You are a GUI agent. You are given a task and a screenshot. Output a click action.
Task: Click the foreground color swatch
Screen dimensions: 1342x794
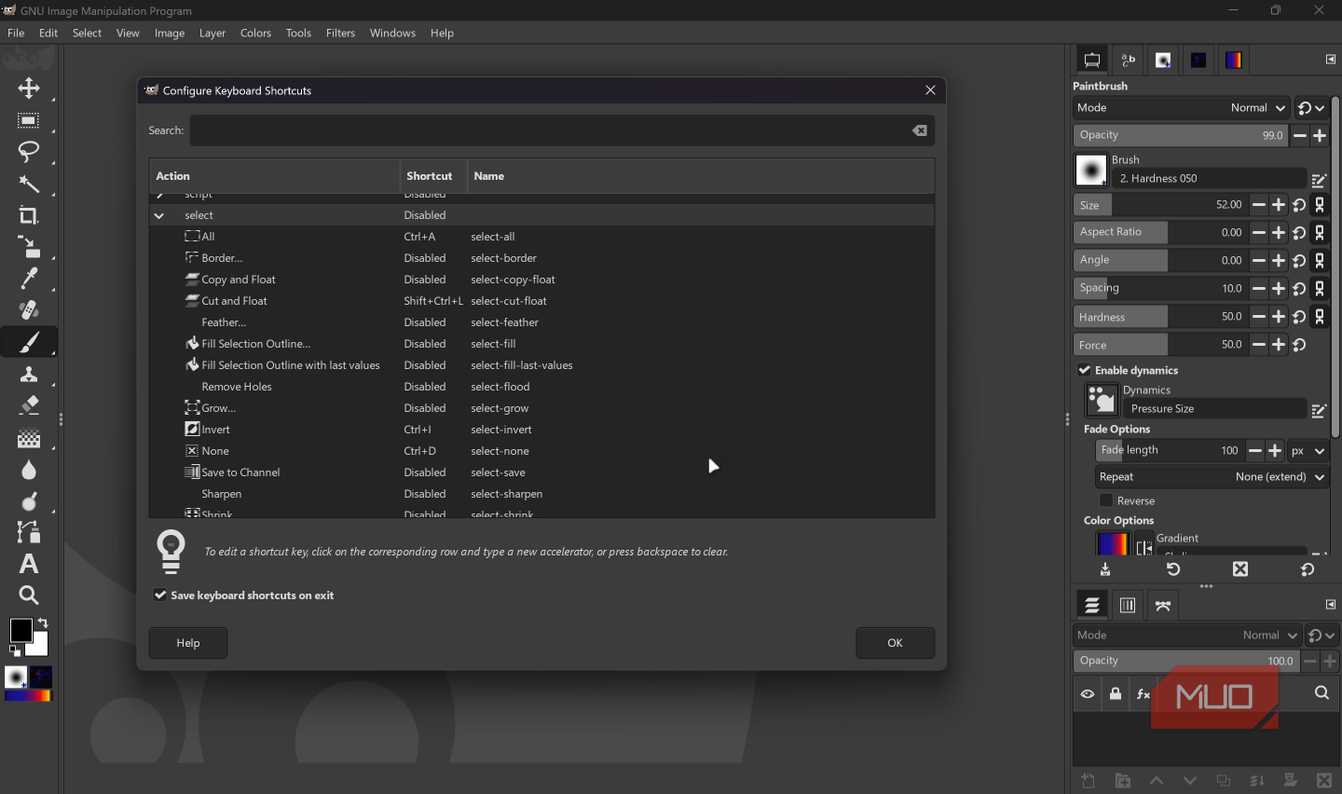tap(20, 630)
